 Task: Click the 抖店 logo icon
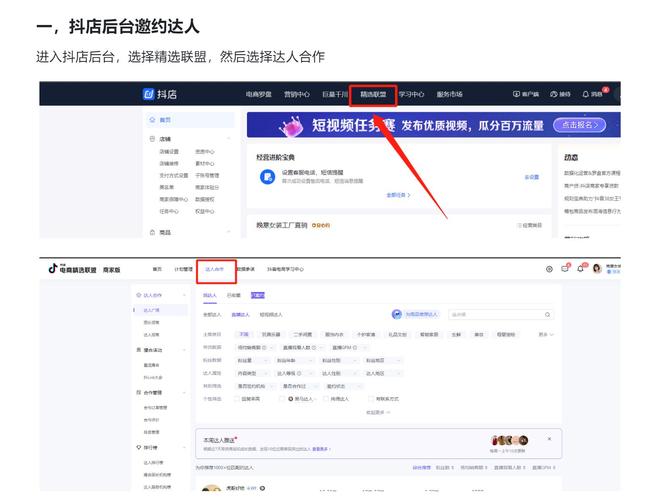(x=147, y=94)
